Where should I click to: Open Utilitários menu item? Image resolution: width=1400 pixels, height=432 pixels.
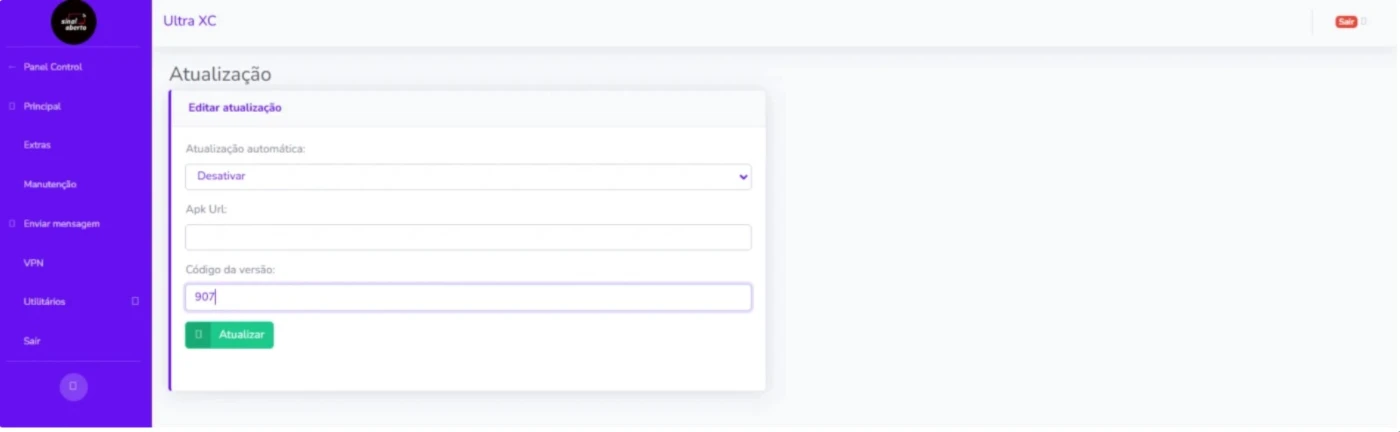tap(45, 301)
